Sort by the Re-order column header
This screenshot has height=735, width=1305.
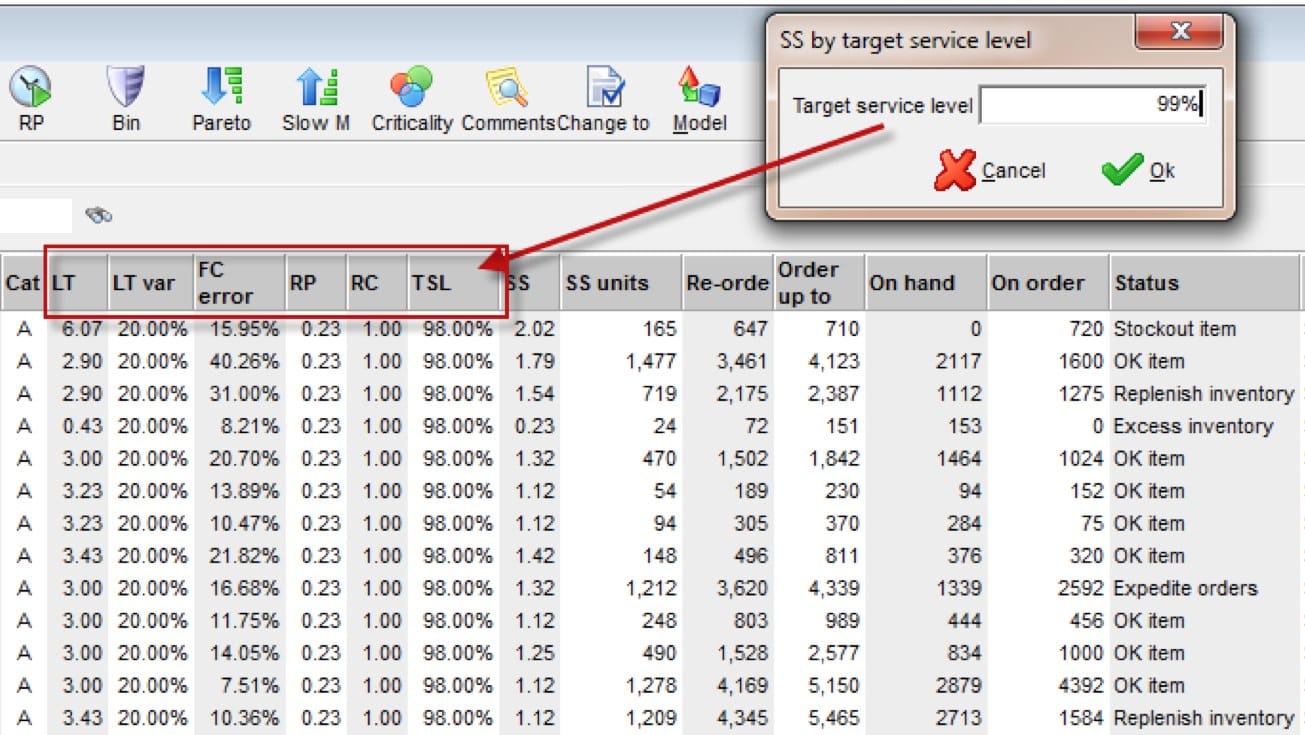728,283
